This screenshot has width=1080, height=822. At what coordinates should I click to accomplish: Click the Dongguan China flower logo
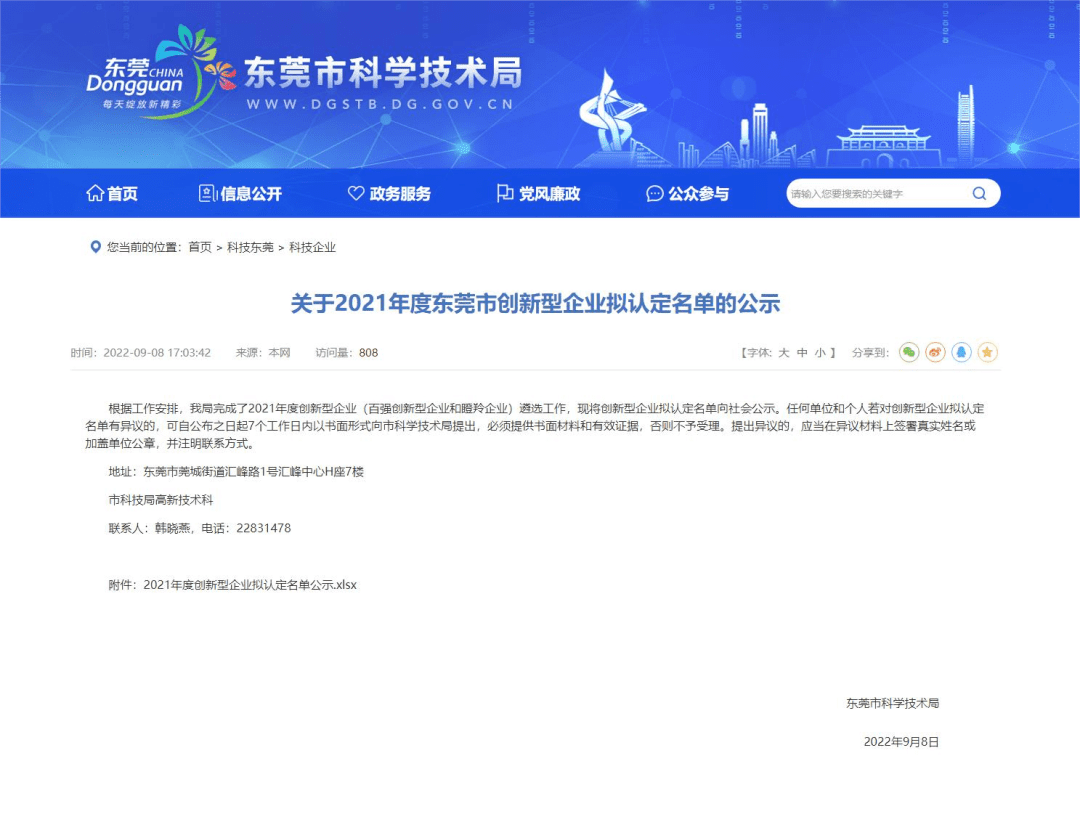(x=150, y=72)
